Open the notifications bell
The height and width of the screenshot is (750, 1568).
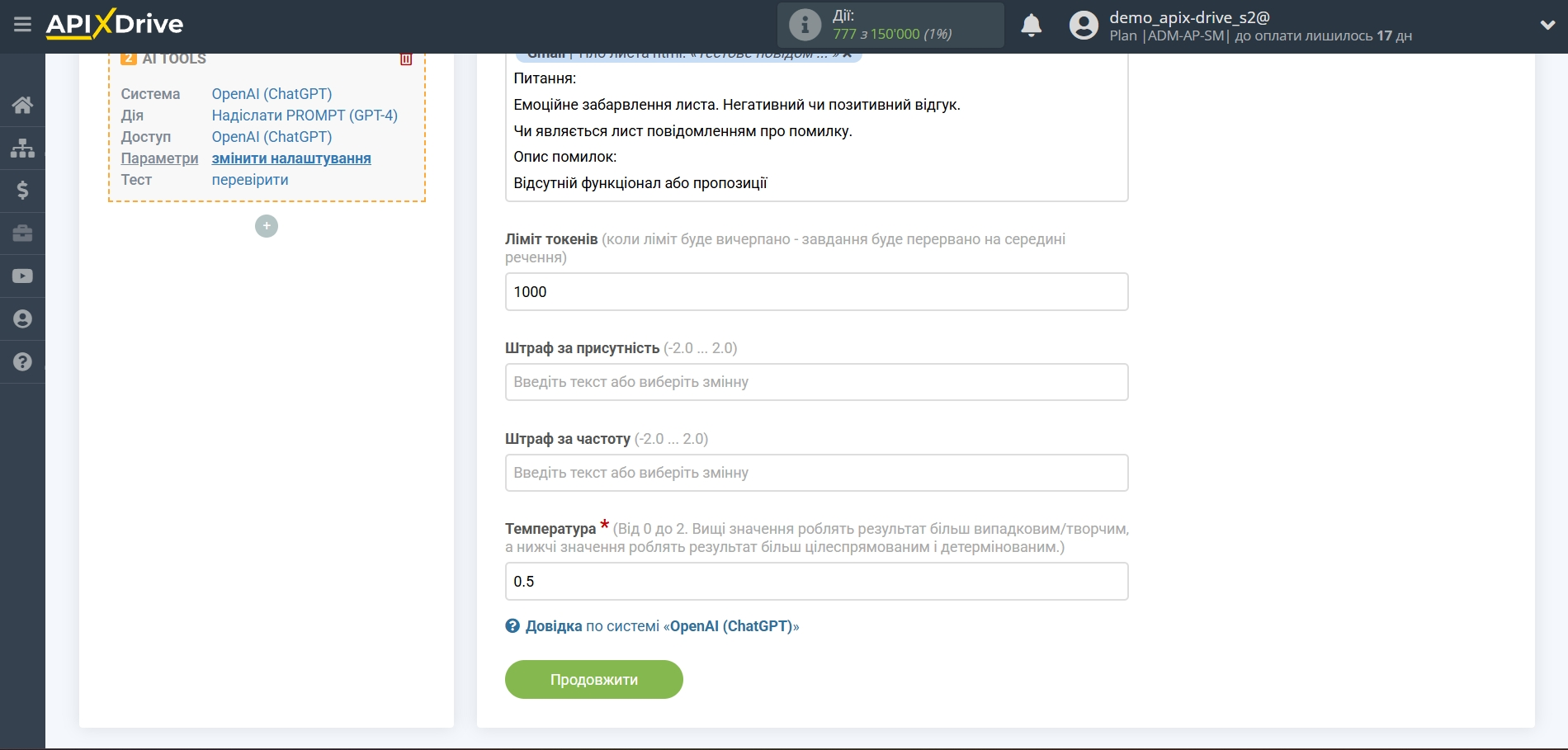point(1031,26)
